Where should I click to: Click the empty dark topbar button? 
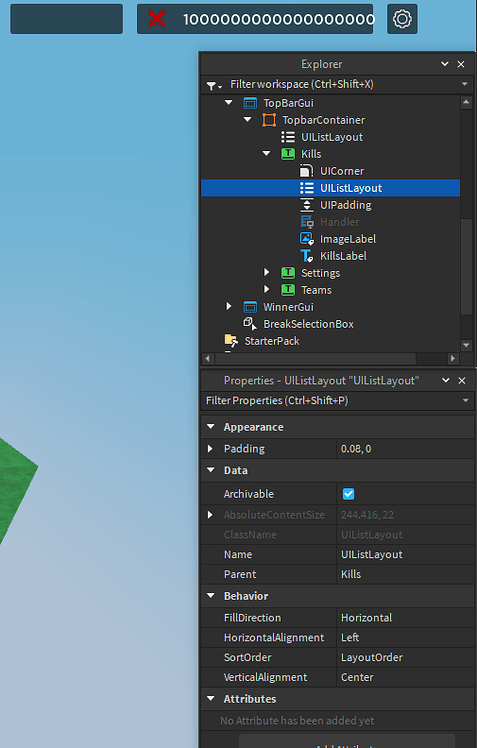tap(66, 19)
